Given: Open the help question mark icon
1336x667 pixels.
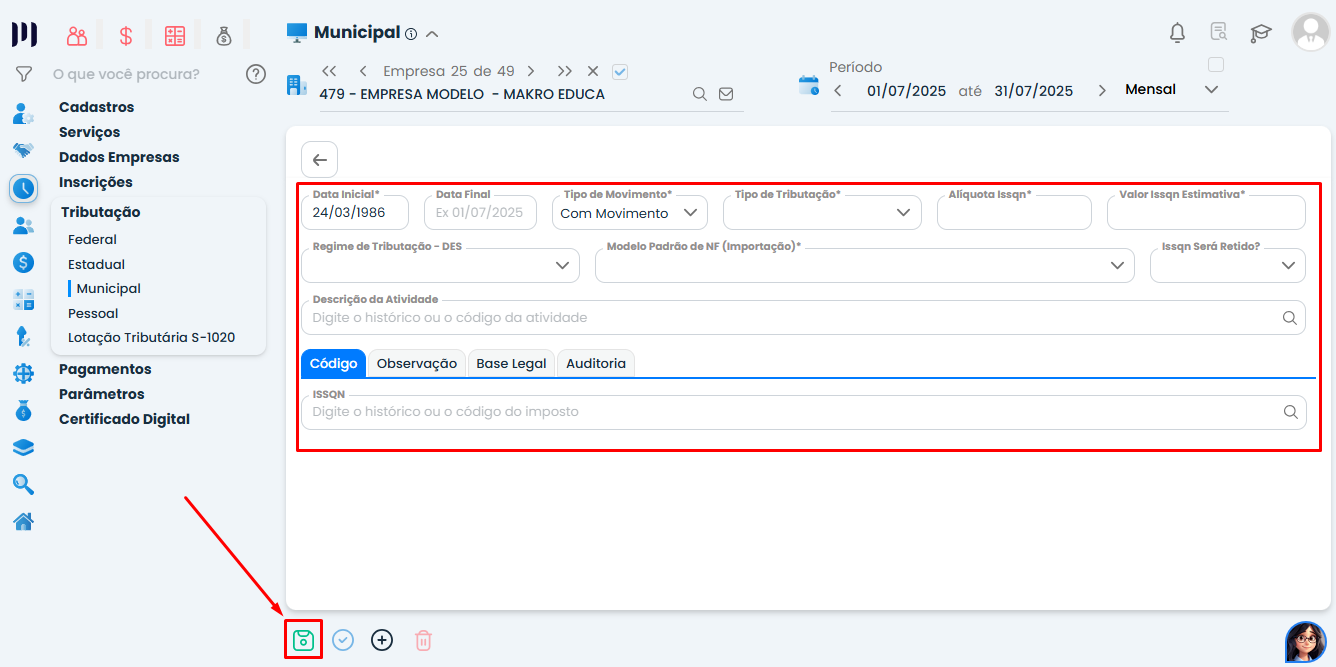Looking at the screenshot, I should click(x=256, y=74).
